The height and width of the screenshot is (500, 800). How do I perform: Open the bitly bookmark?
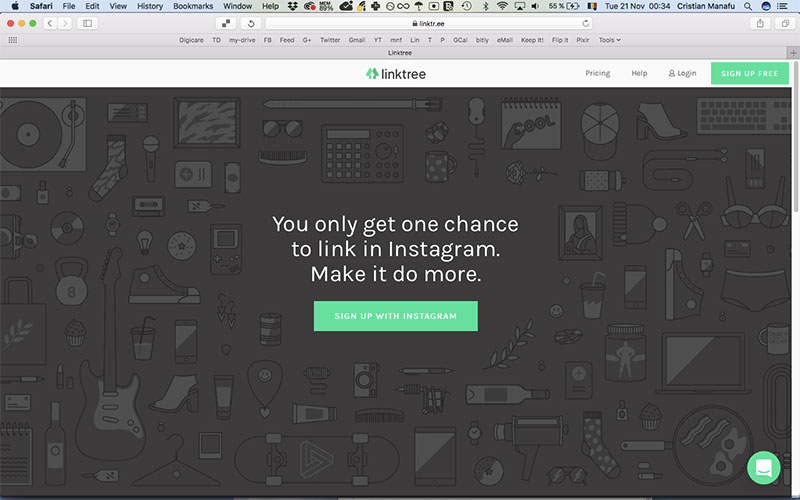482,40
